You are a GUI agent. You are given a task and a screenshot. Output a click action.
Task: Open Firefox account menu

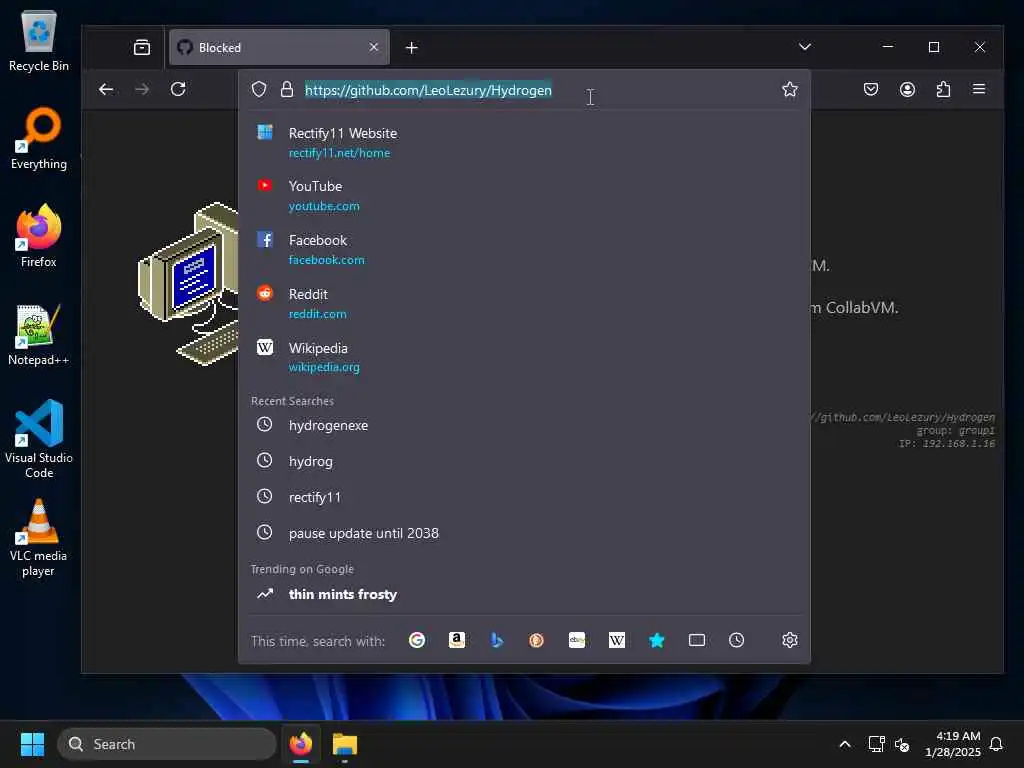click(x=907, y=89)
